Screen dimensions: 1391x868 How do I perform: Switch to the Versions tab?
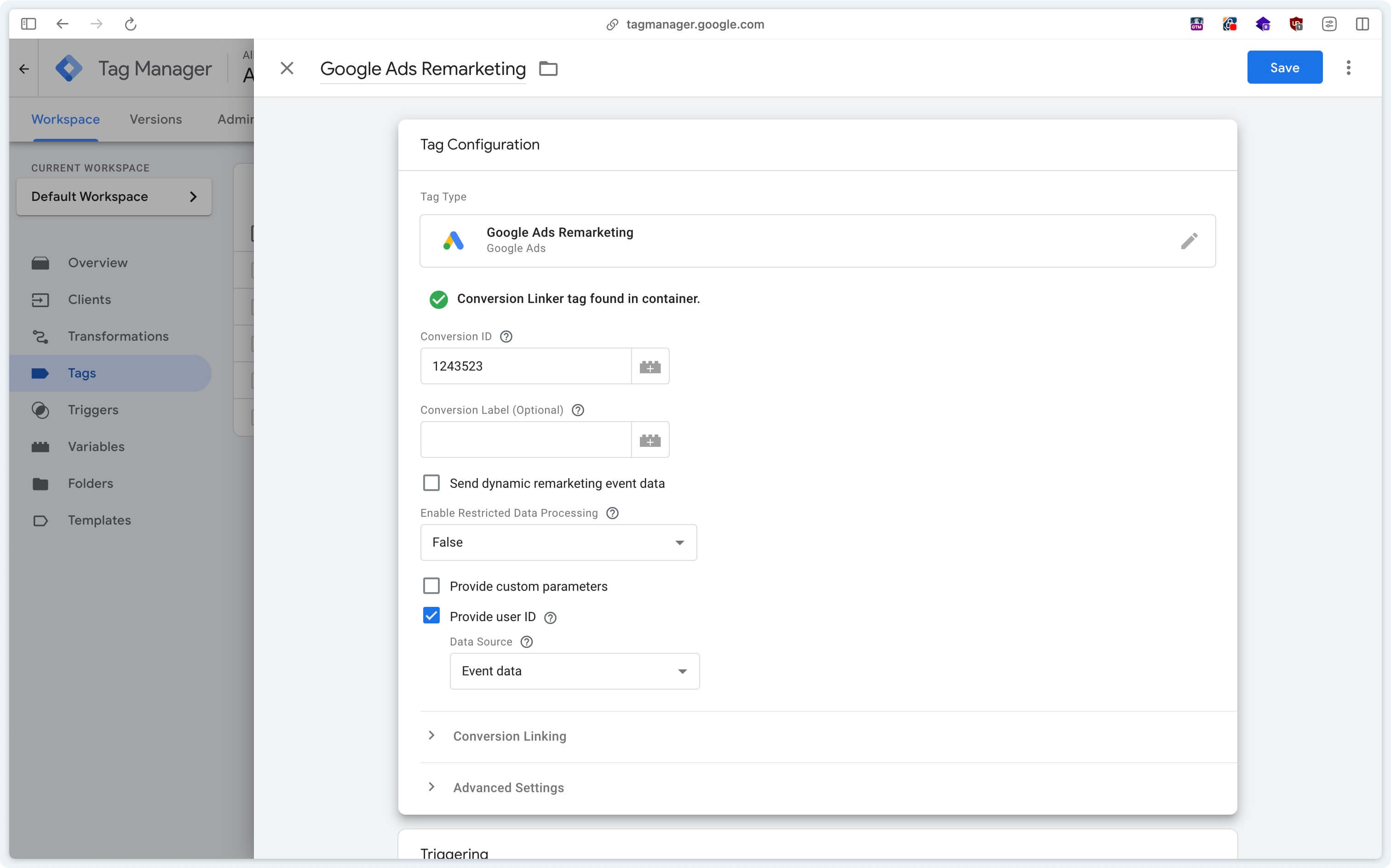tap(155, 119)
